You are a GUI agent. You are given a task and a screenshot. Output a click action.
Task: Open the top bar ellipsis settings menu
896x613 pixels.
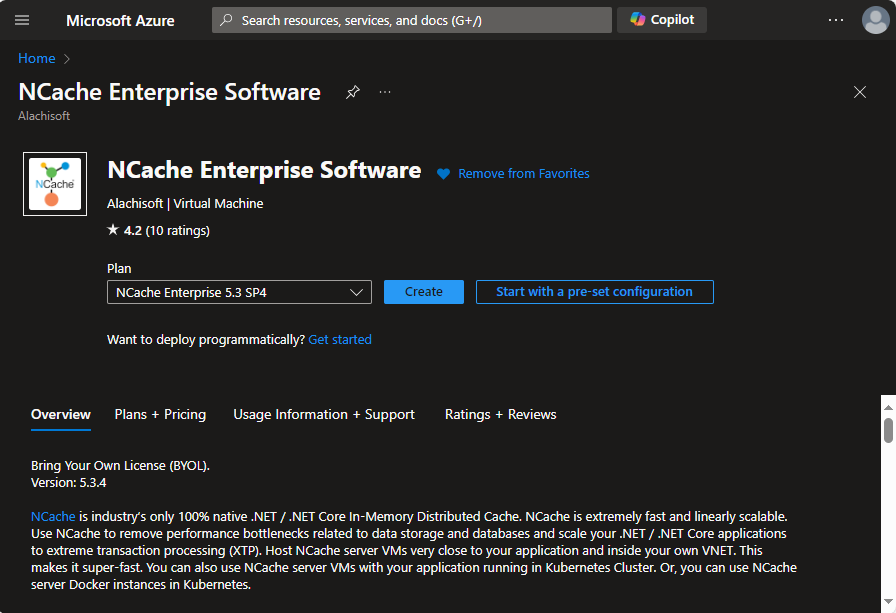[835, 20]
